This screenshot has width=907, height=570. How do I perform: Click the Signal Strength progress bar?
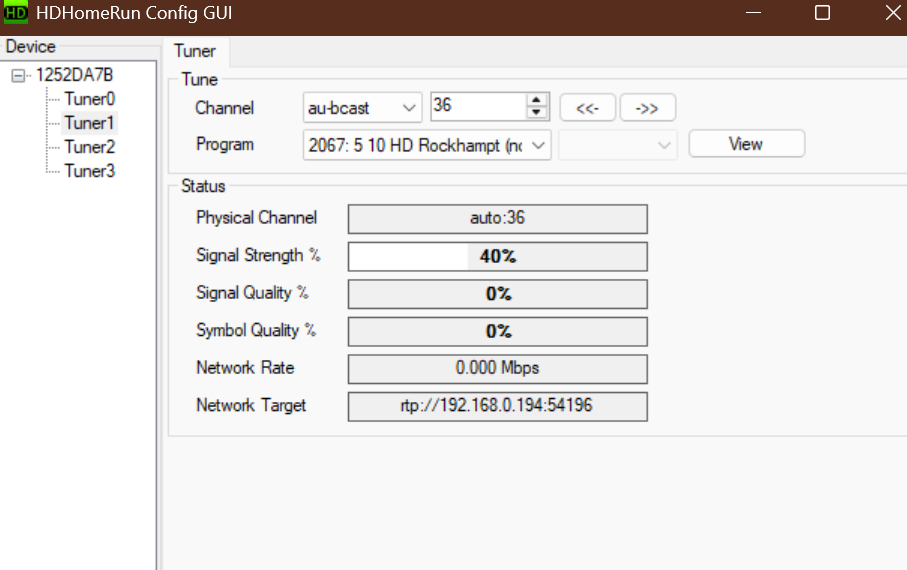click(497, 256)
